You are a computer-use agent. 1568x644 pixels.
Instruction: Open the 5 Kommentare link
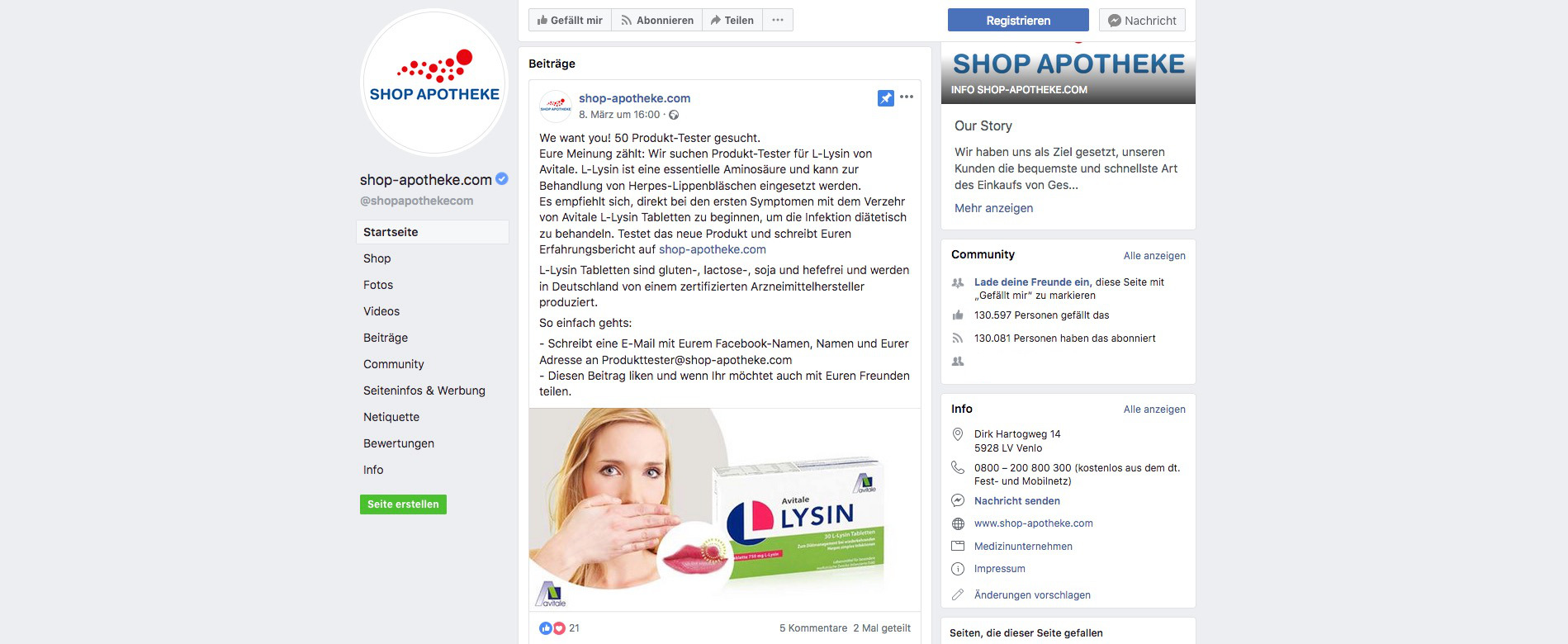click(813, 628)
